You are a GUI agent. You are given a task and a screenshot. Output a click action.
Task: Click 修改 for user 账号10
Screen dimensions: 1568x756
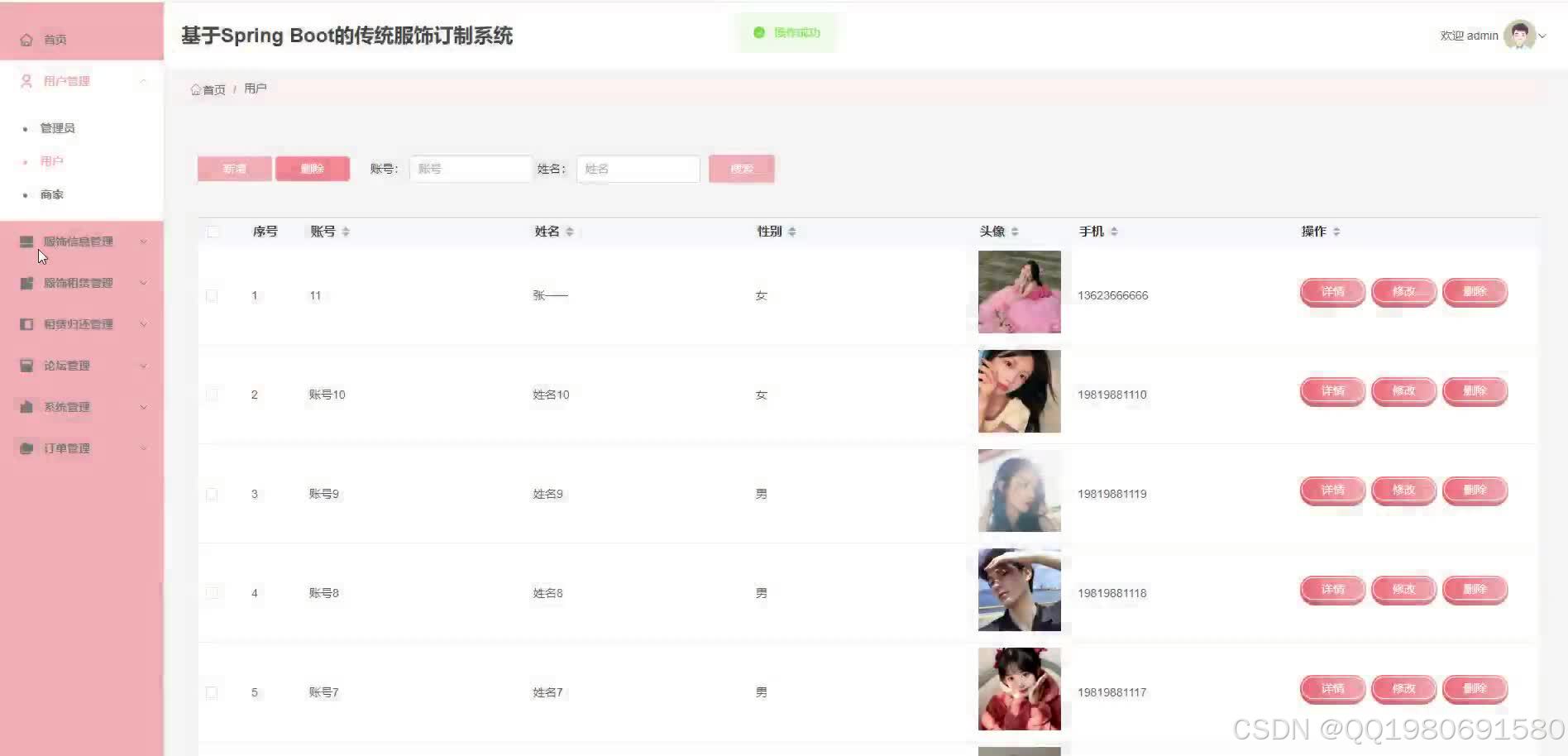click(x=1403, y=391)
